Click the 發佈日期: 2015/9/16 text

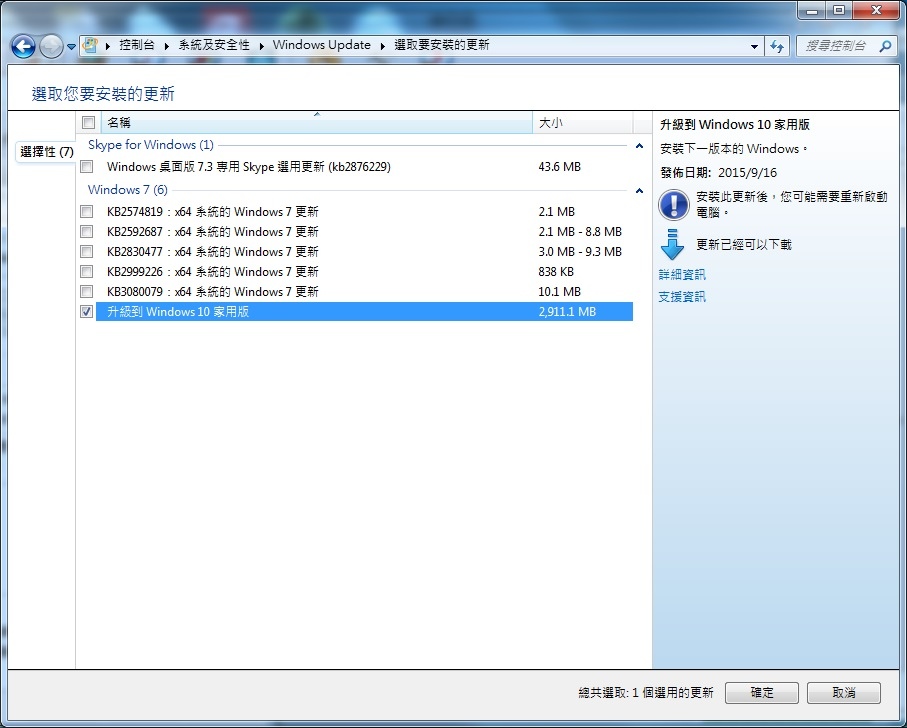pyautogui.click(x=718, y=172)
